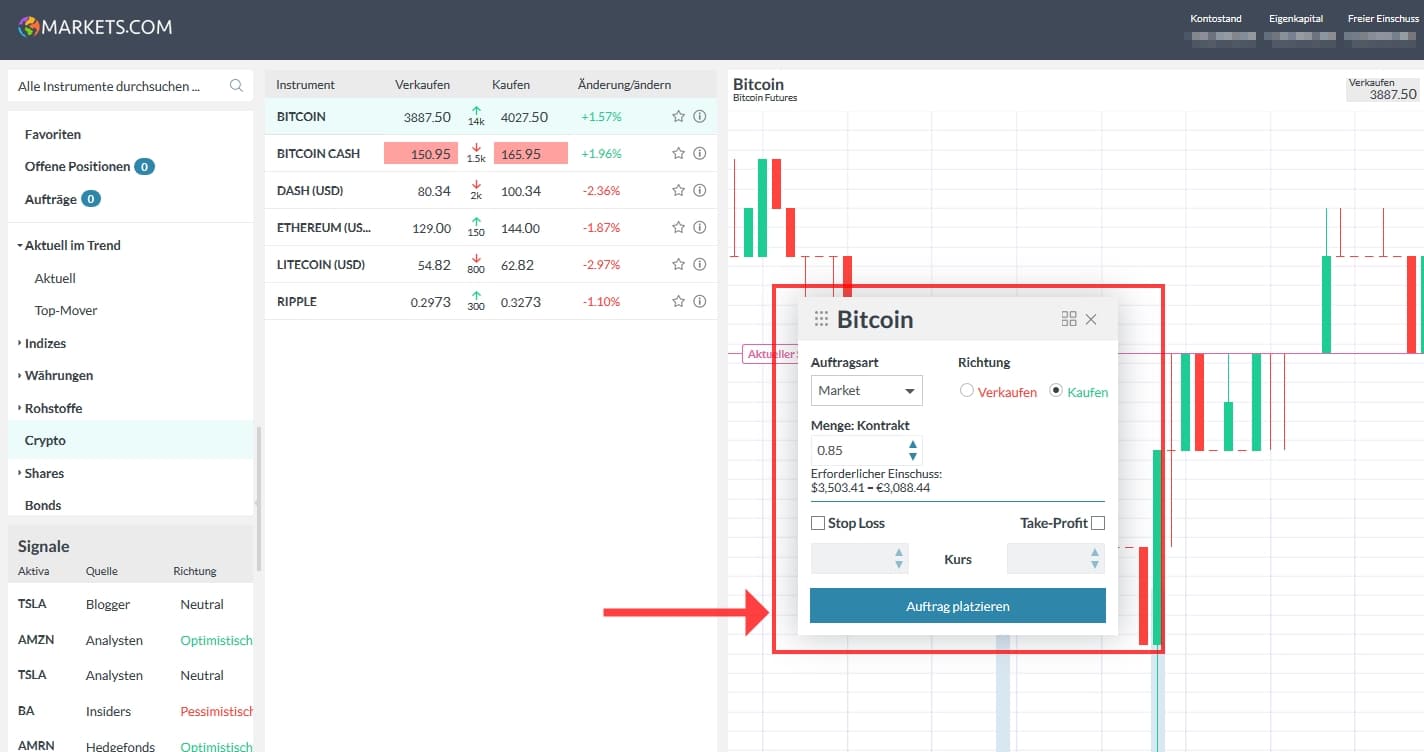Star BITCOIN CASH as favorite
Image resolution: width=1424 pixels, height=752 pixels.
tap(678, 154)
